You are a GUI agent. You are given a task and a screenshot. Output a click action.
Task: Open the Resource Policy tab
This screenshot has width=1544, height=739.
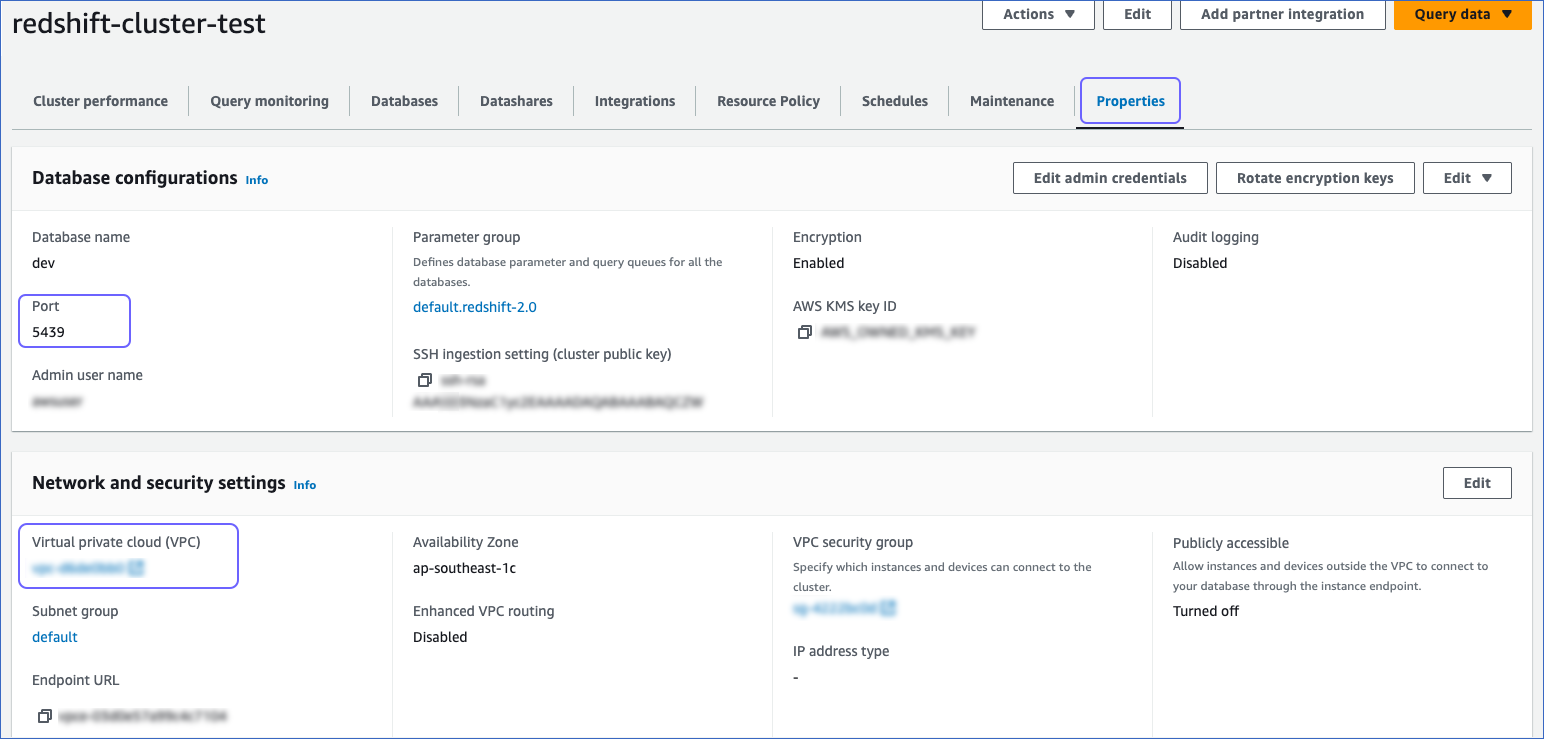click(x=768, y=101)
